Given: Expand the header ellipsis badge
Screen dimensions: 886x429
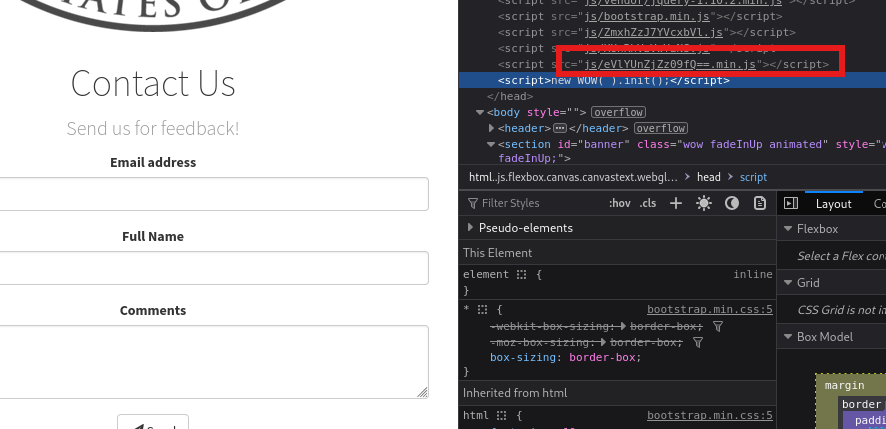Looking at the screenshot, I should (559, 128).
